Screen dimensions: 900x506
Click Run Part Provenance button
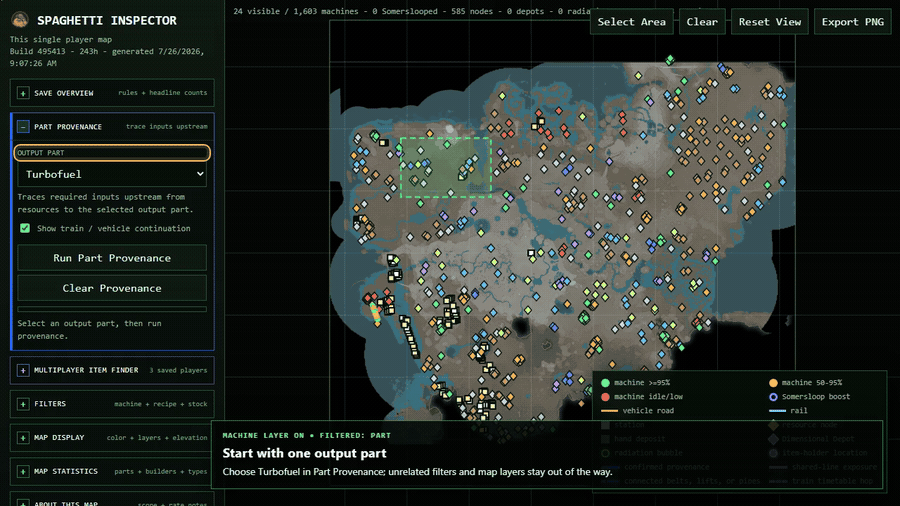pyautogui.click(x=112, y=258)
